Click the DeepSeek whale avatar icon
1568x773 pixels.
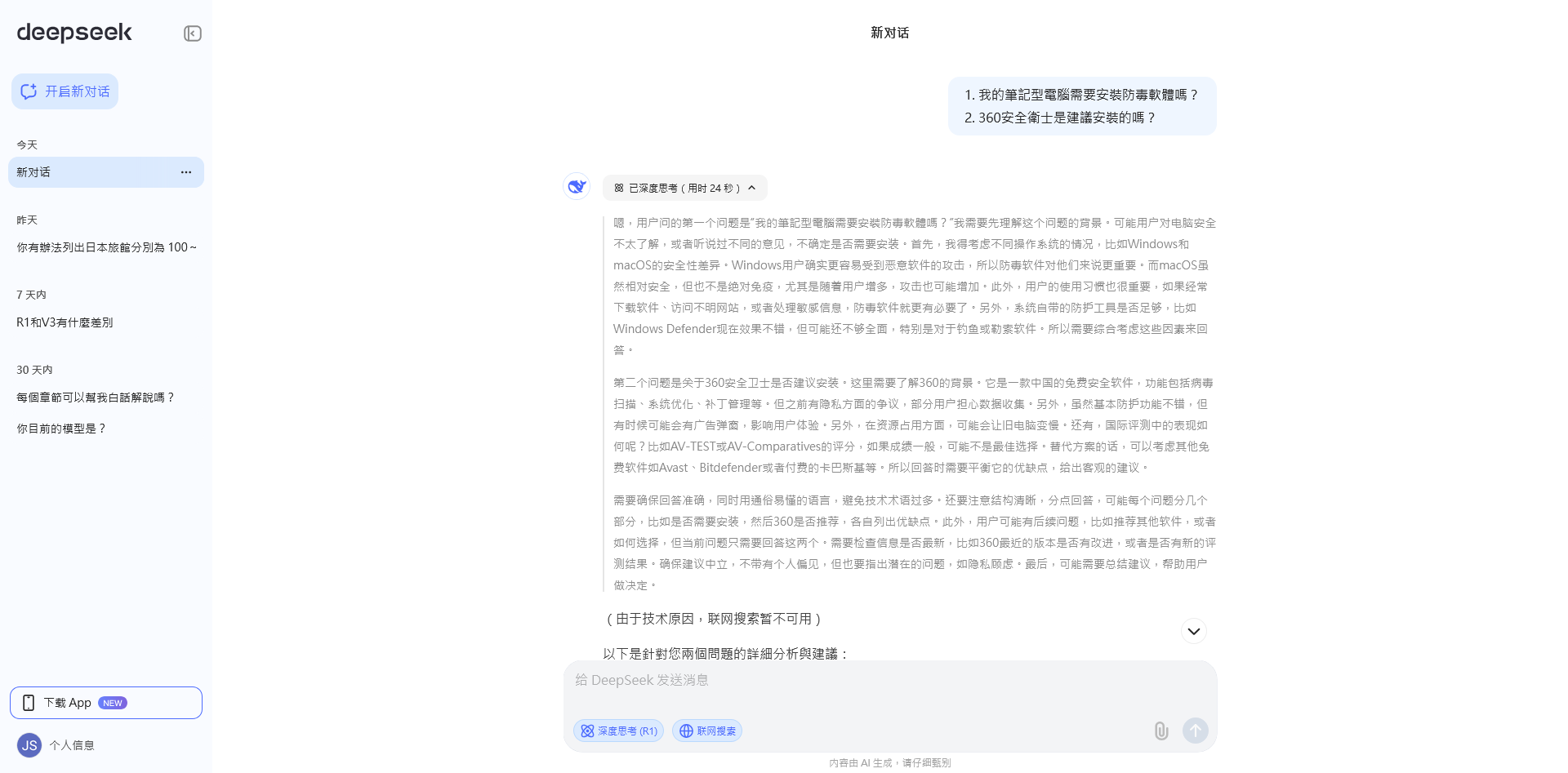pos(577,186)
